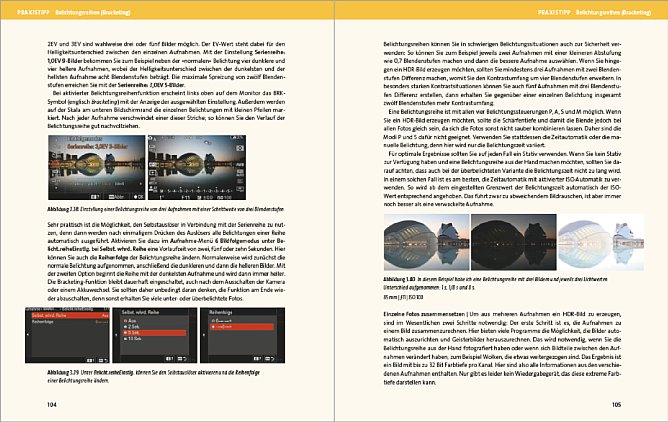Viewport: 668px width, 422px height.
Task: Choose the highlighted 5 Sek. option
Action: click(155, 333)
